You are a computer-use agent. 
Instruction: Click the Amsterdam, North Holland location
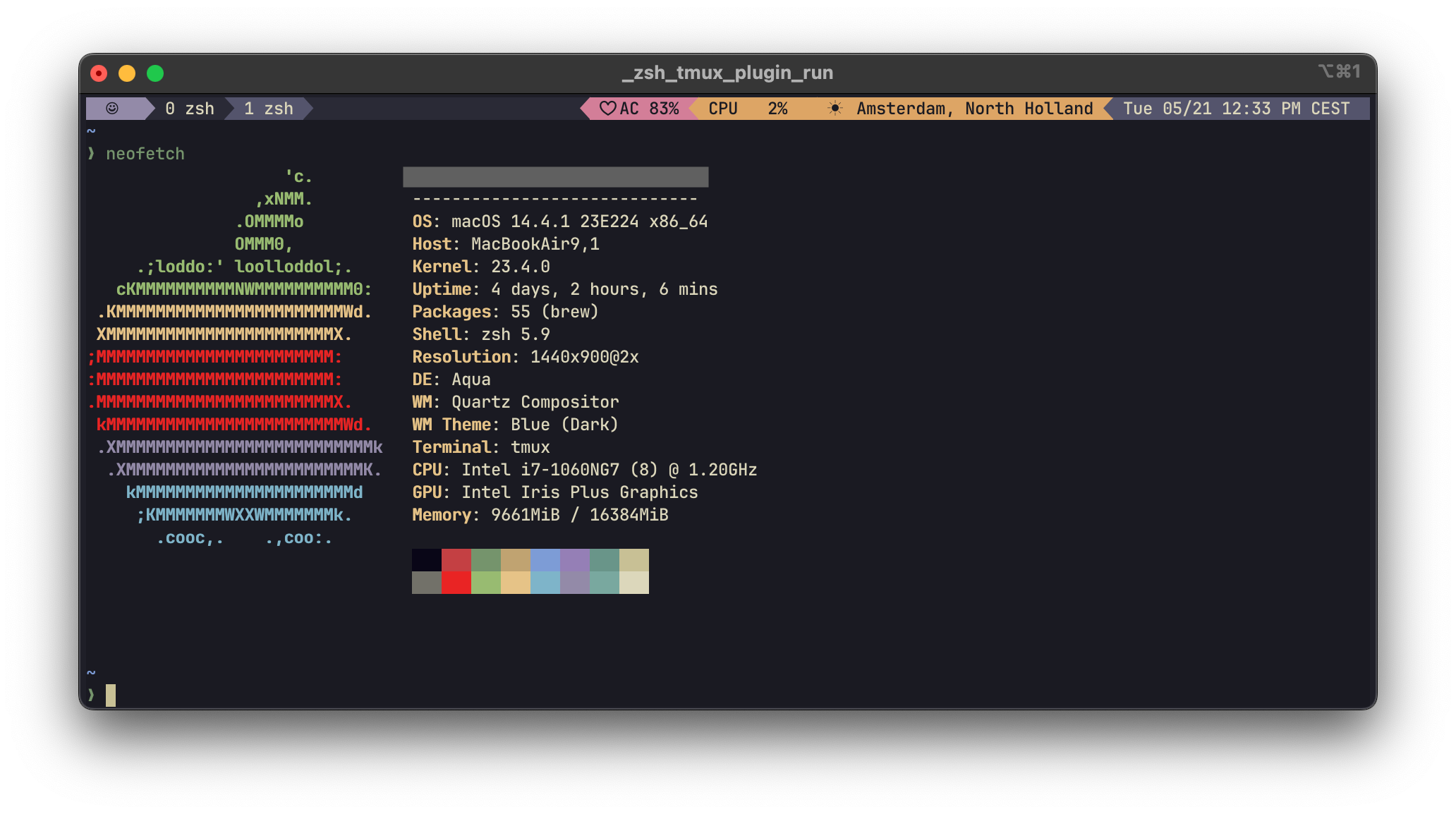coord(975,109)
